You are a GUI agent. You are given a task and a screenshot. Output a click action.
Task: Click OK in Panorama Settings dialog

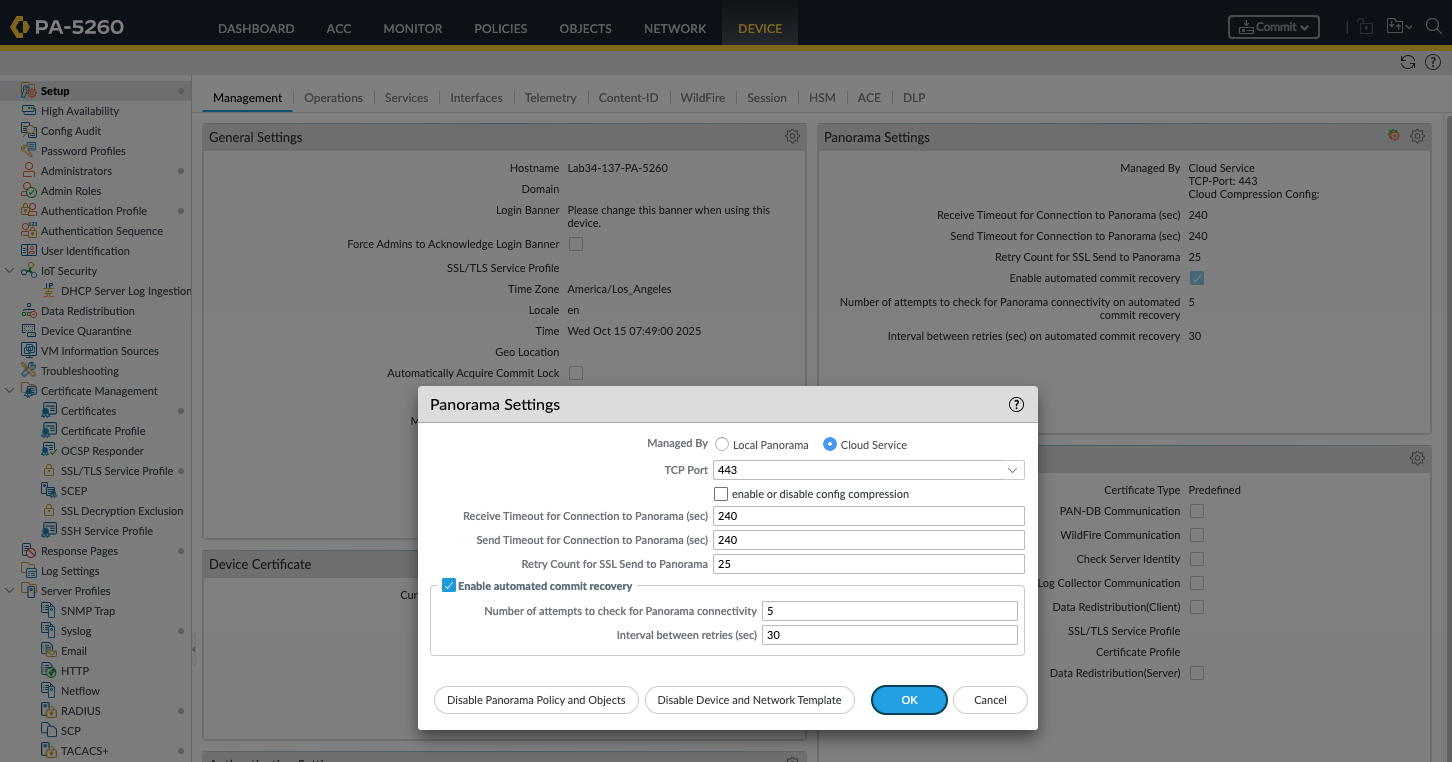pos(909,700)
